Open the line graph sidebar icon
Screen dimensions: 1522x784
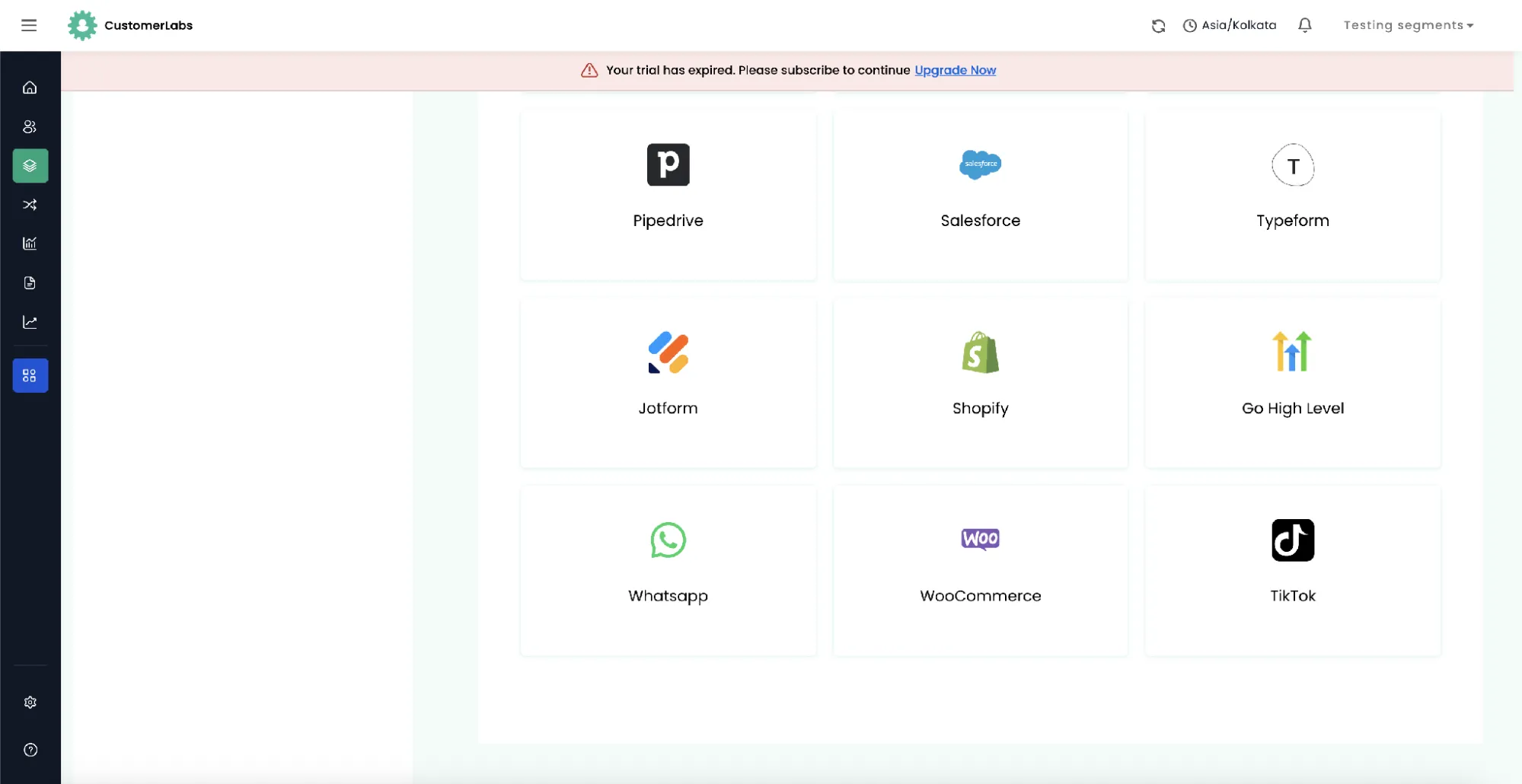[x=30, y=322]
